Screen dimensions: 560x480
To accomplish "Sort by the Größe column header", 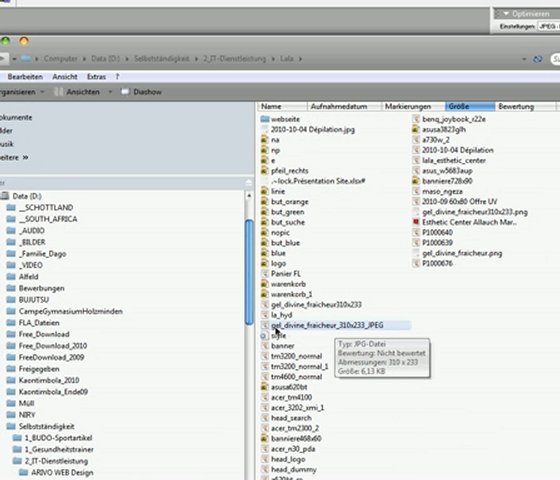I will click(470, 106).
